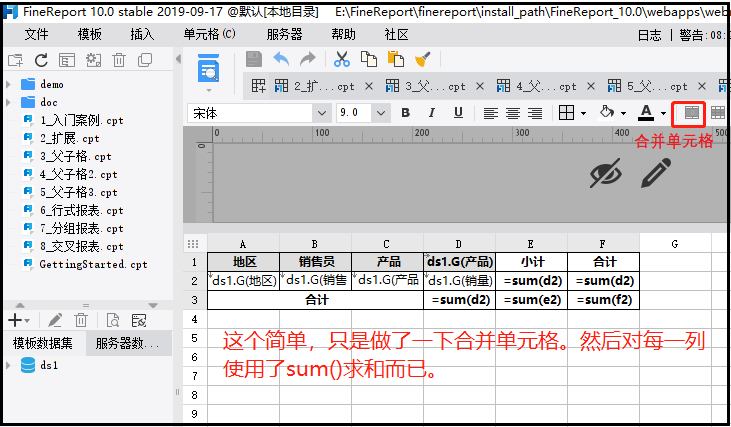Toggle bold formatting
Screen dimensions: 731x427
click(x=406, y=113)
